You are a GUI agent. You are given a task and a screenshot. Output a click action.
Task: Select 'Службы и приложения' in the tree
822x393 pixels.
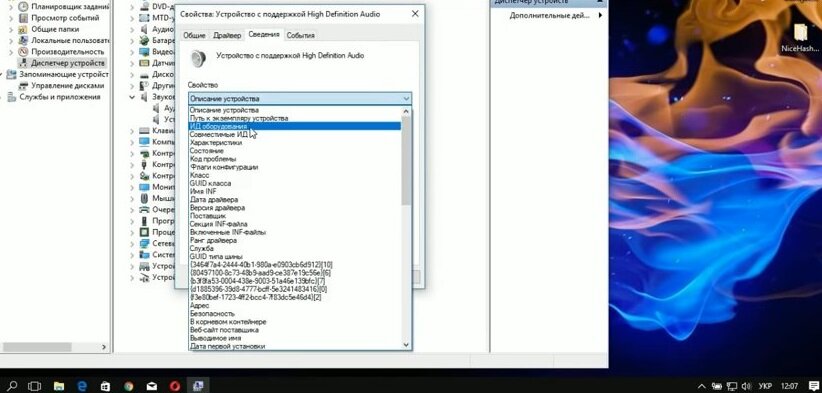[x=60, y=97]
